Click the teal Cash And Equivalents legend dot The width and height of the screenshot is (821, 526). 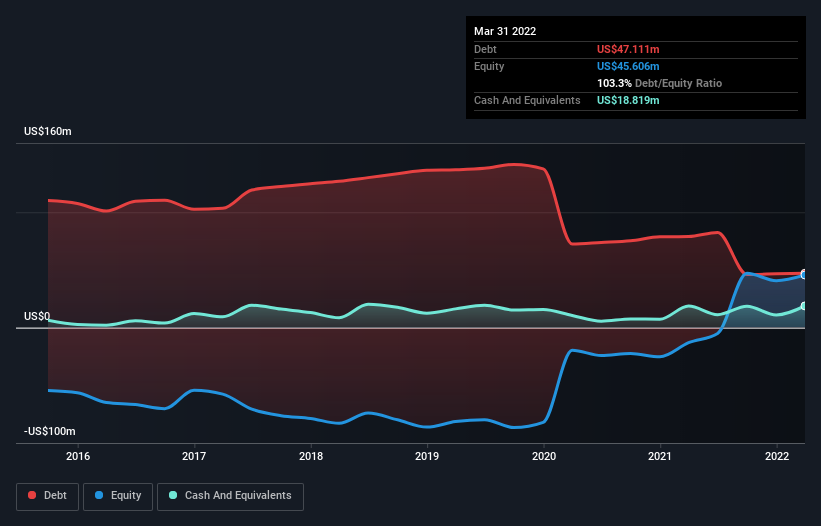(173, 495)
